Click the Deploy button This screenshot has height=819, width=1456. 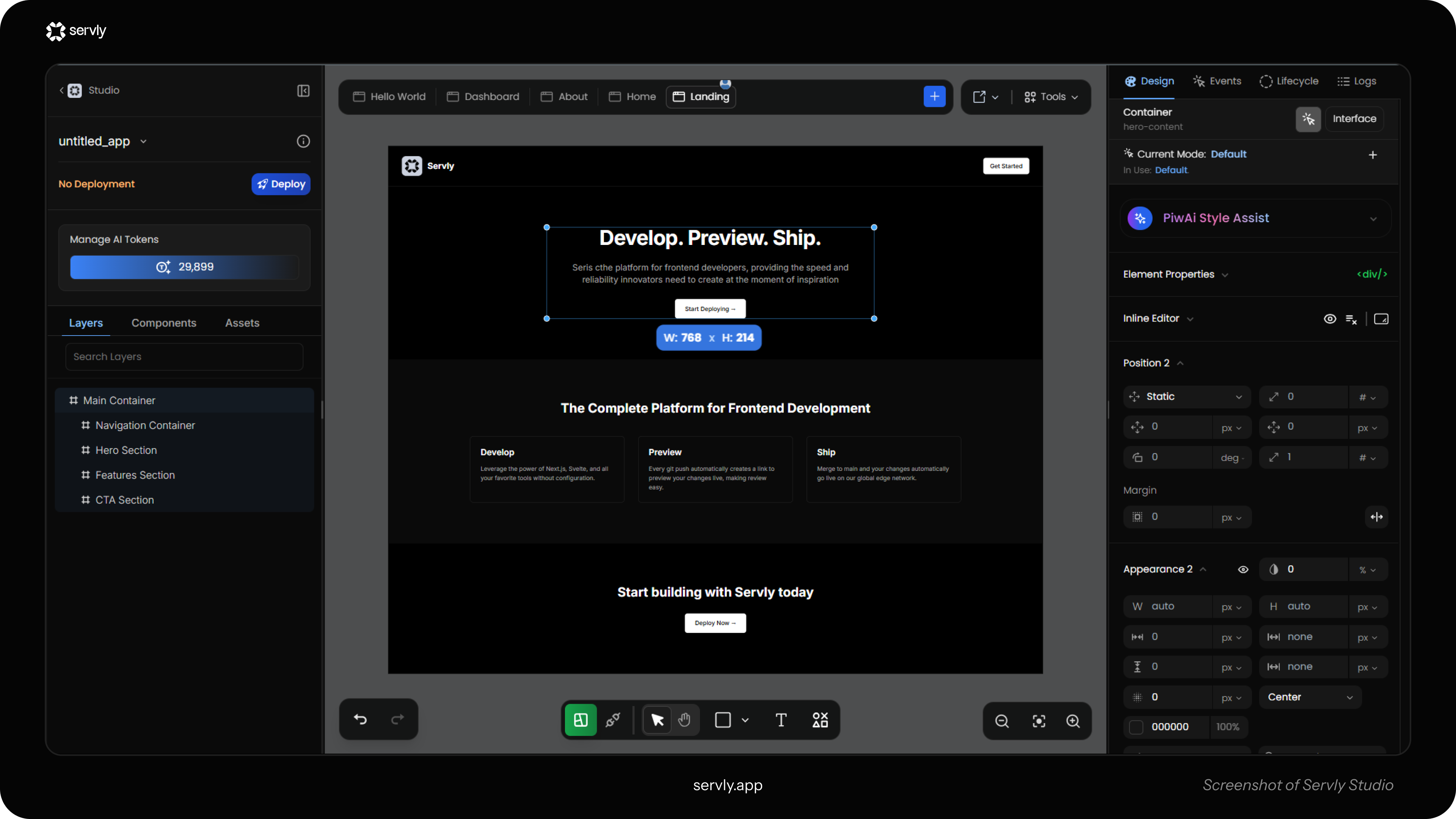pos(281,184)
